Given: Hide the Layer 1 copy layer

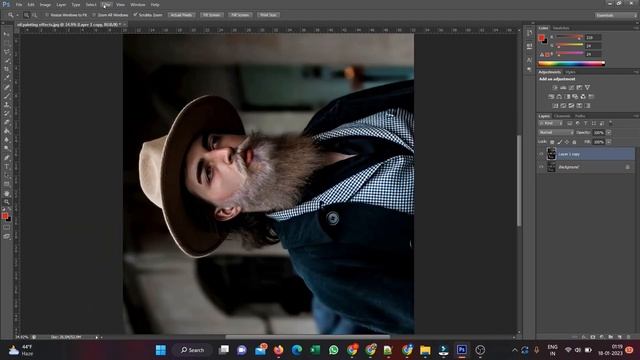Looking at the screenshot, I should point(542,154).
